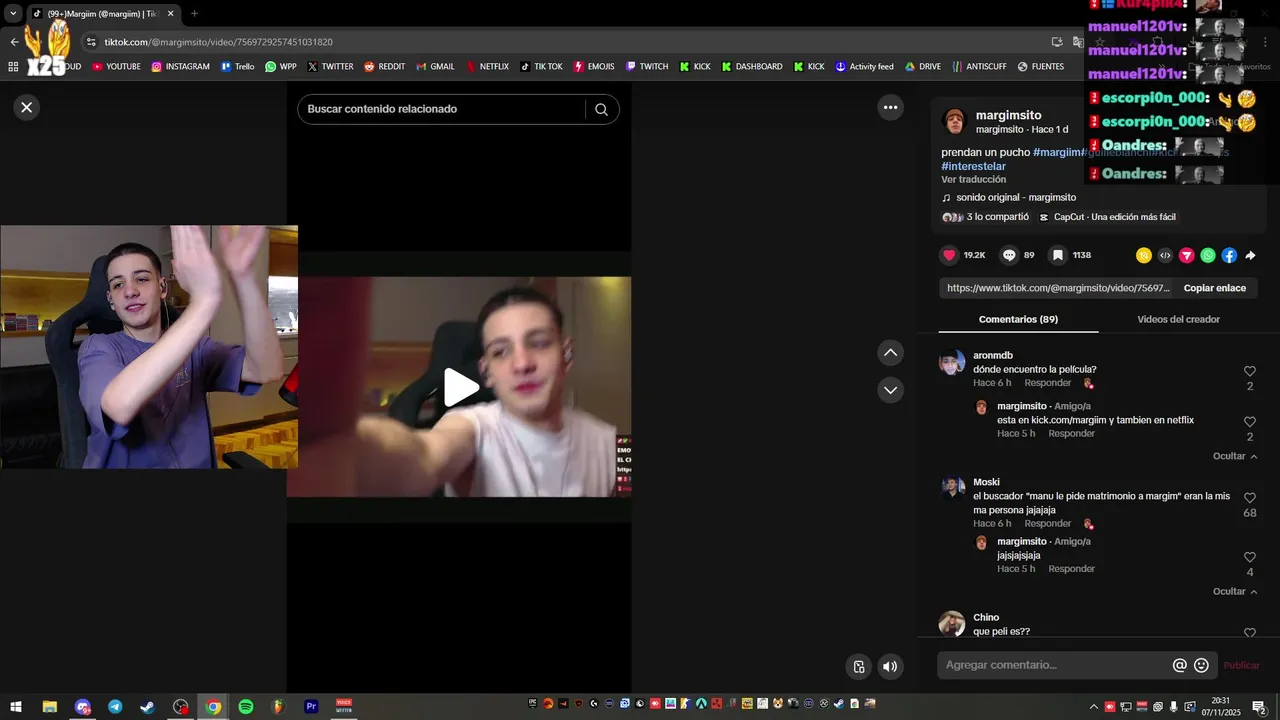
Task: Reply to Moski's comment
Action: pos(1047,523)
